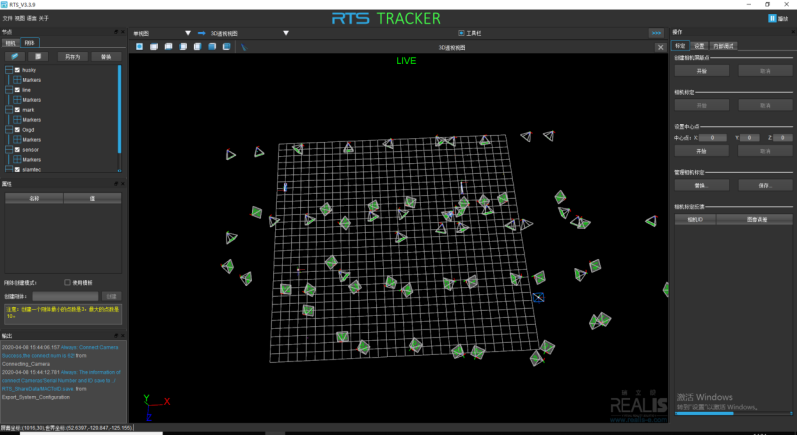The width and height of the screenshot is (797, 435).
Task: Click the 替换... button under 管理相机标定
Action: pyautogui.click(x=701, y=185)
